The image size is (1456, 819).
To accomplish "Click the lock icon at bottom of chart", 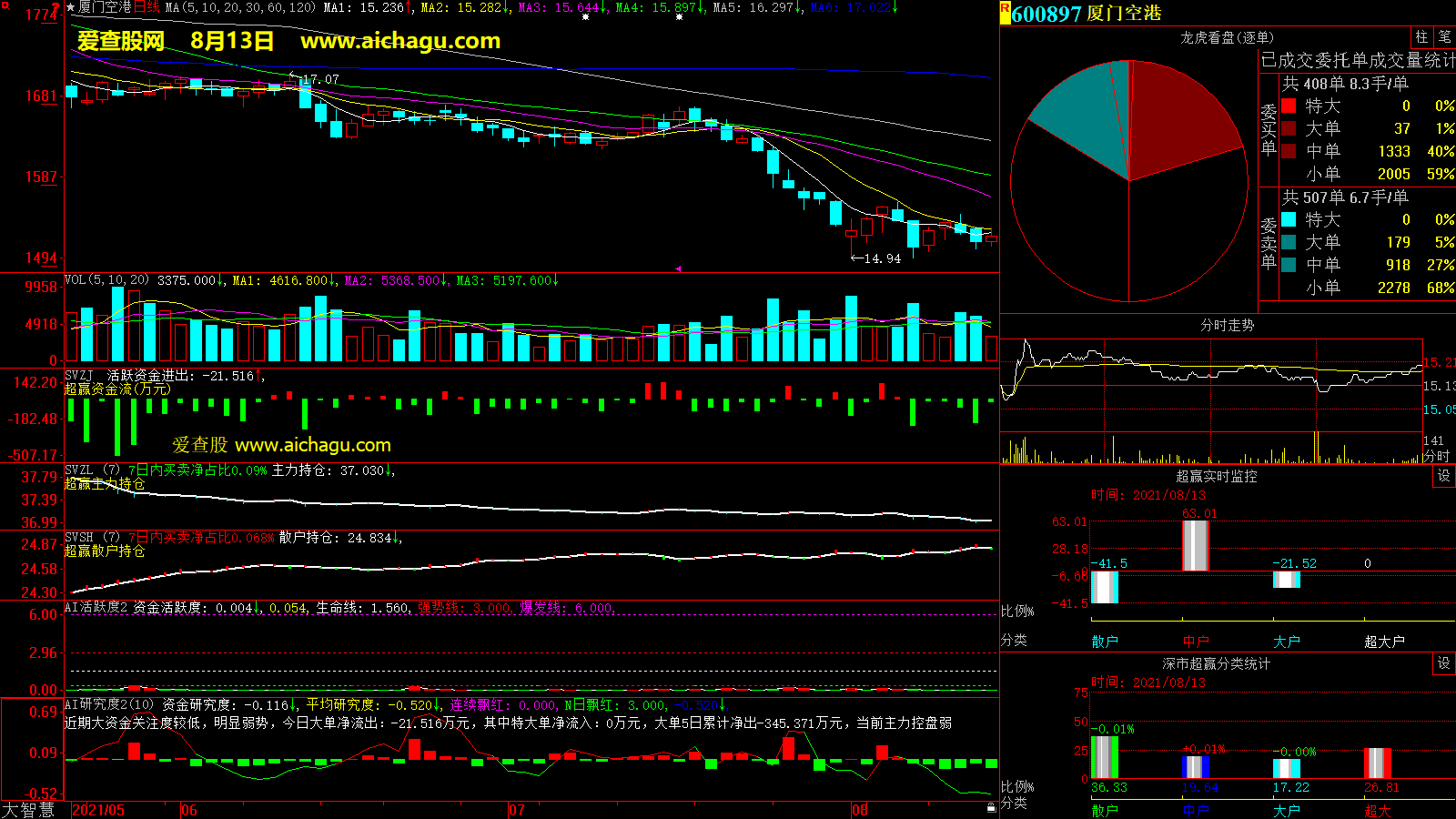I will (991, 807).
